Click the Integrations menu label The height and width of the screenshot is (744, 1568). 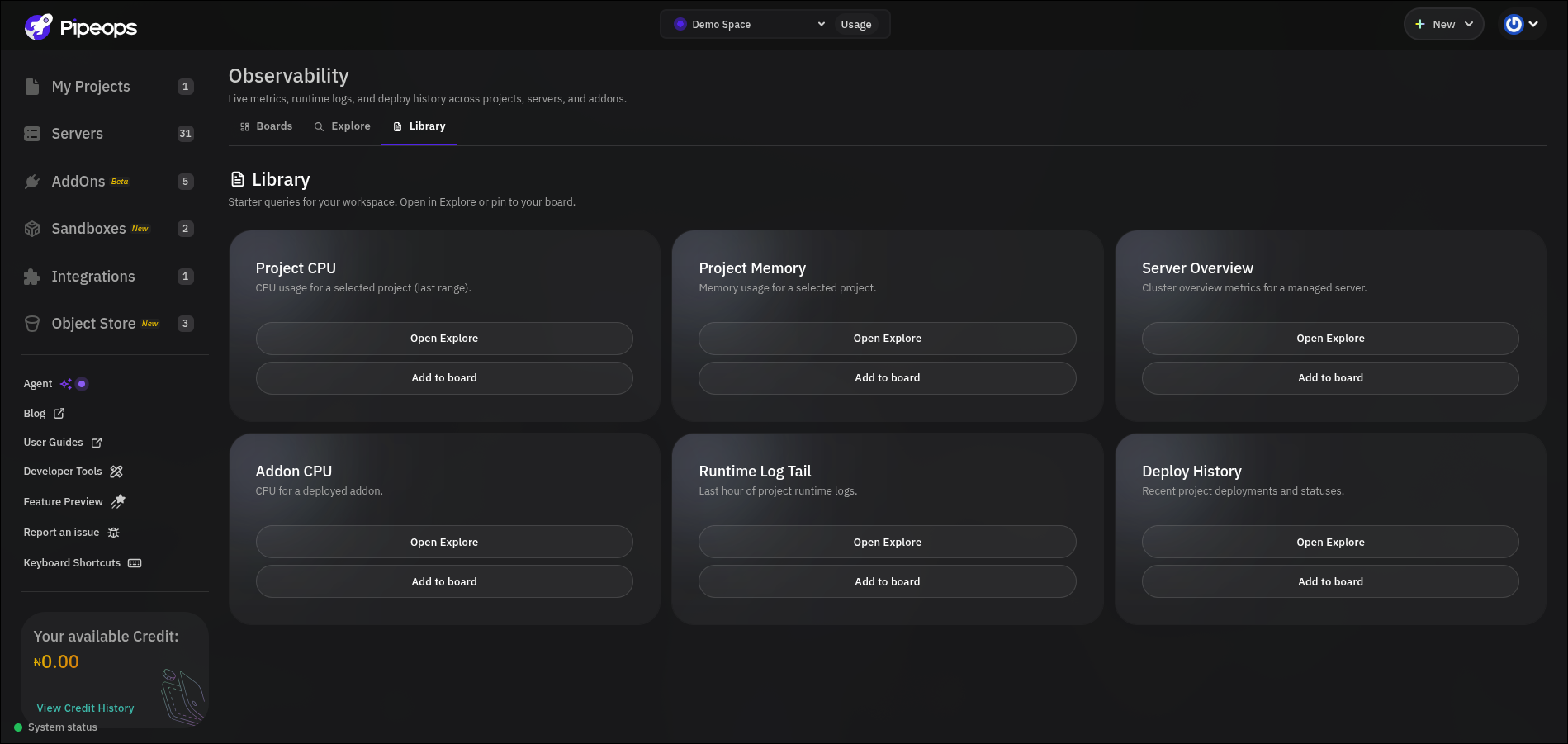click(x=93, y=277)
